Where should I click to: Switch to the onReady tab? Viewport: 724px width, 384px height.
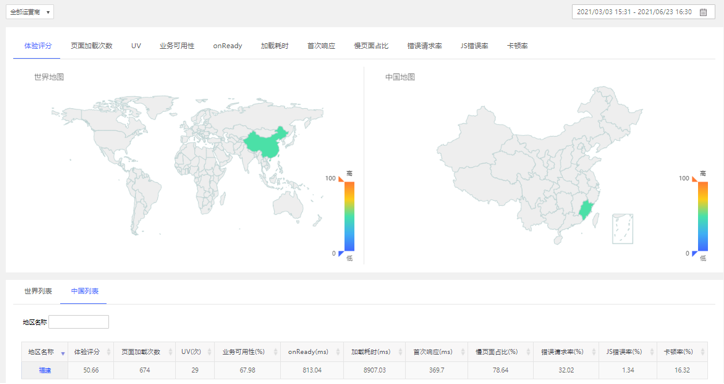228,46
